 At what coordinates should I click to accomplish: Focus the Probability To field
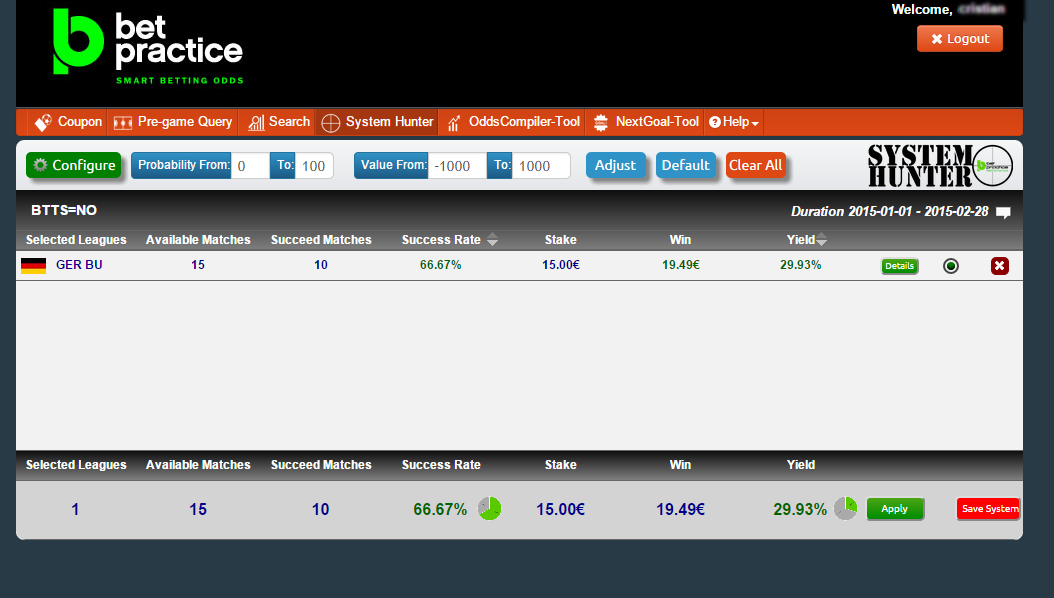tap(314, 166)
